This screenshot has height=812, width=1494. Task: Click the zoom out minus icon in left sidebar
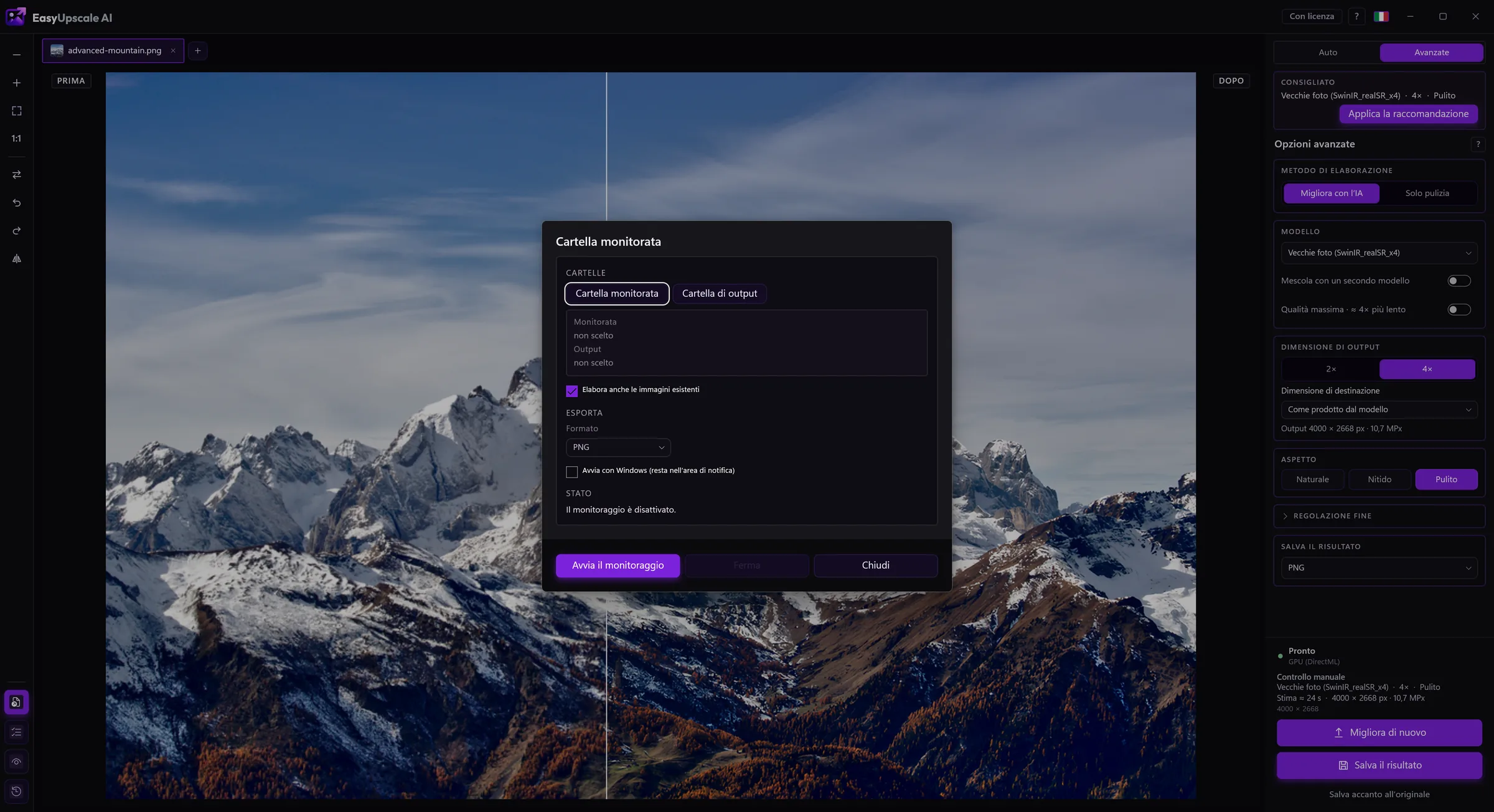(17, 55)
